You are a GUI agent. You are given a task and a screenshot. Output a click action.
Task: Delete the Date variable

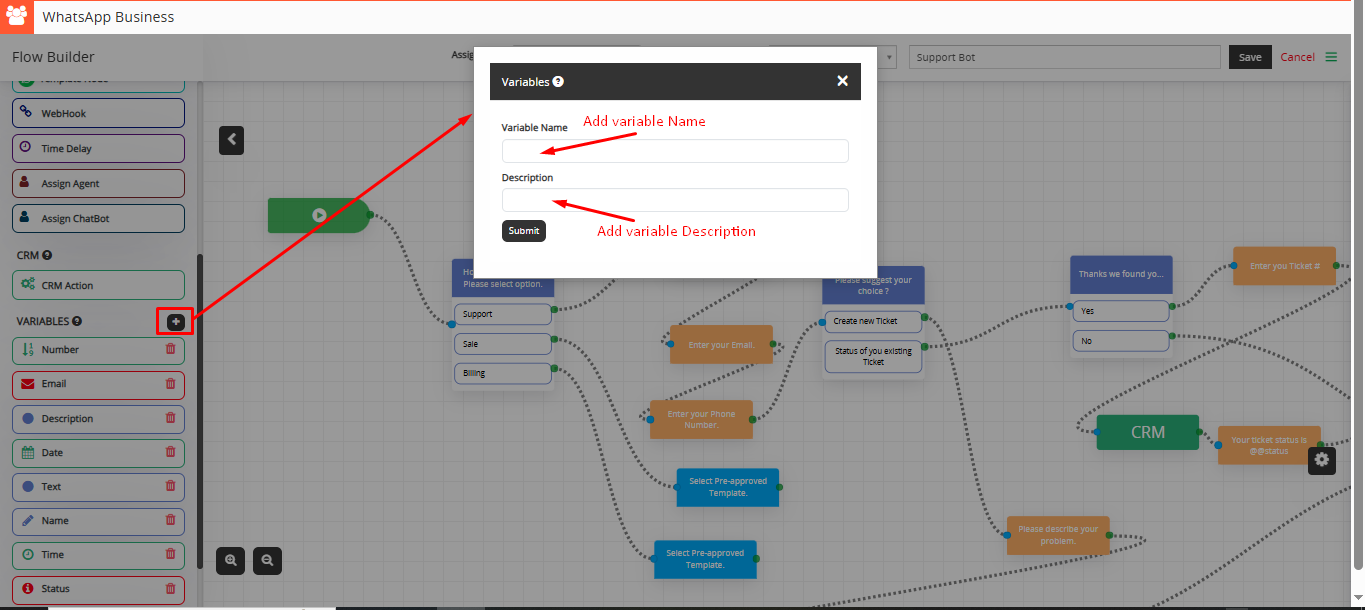pyautogui.click(x=170, y=452)
